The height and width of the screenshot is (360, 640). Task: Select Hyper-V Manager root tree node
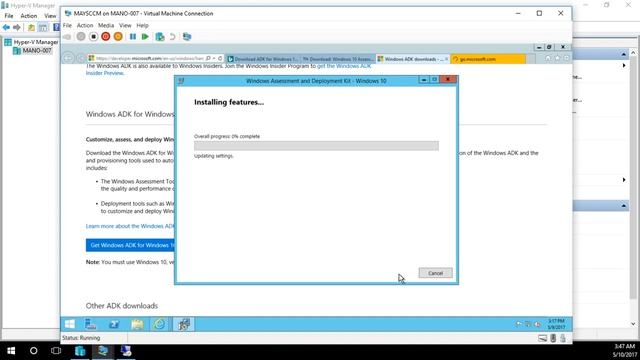pos(31,42)
